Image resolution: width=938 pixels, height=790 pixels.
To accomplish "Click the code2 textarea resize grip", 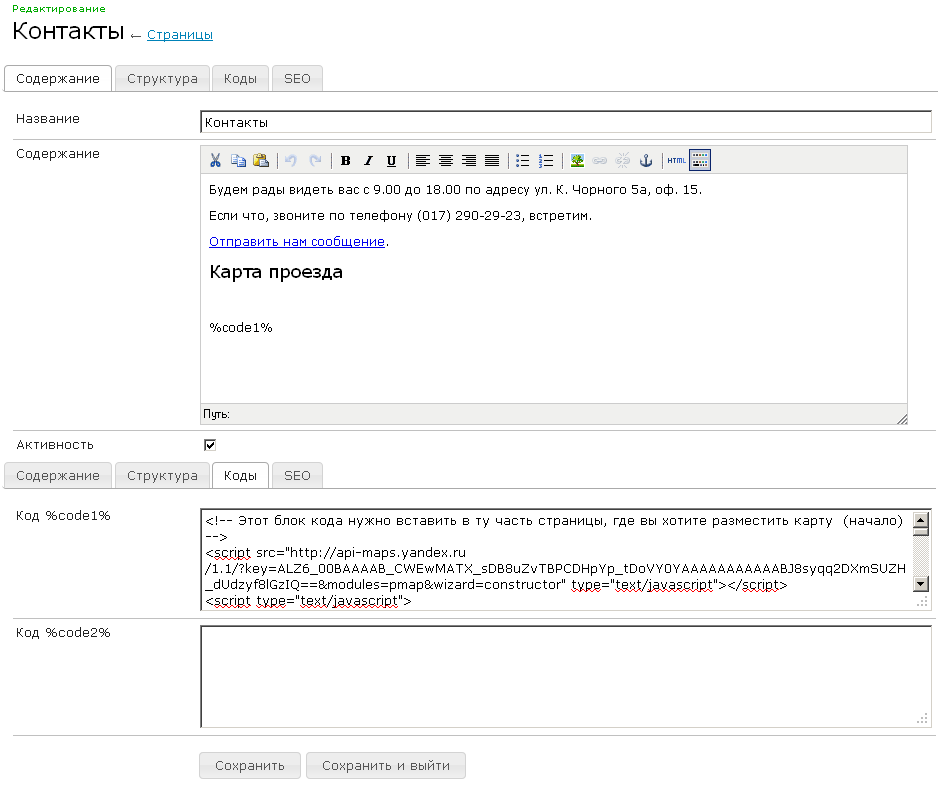I will (x=922, y=718).
